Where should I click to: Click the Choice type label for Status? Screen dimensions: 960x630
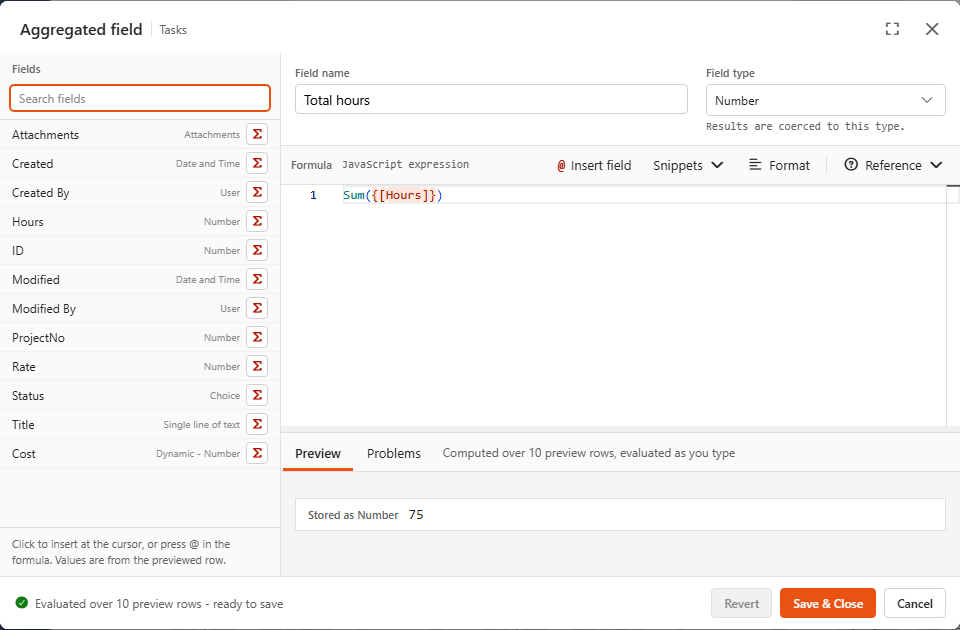click(x=225, y=396)
